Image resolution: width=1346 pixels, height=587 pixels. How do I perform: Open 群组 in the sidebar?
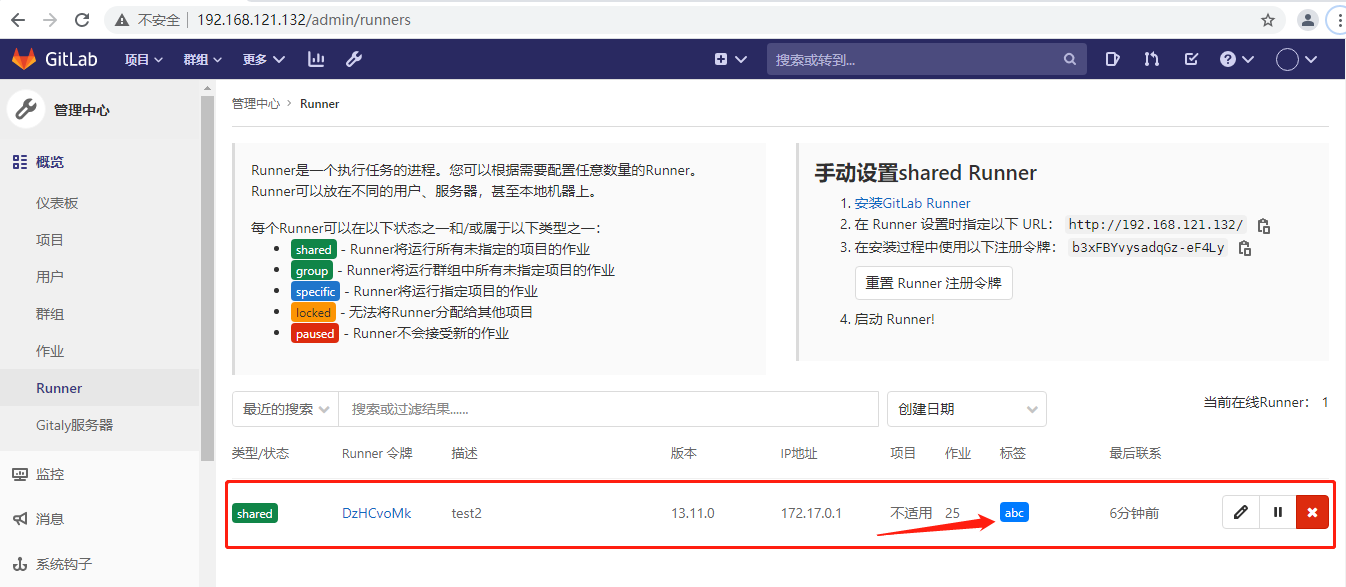[50, 314]
